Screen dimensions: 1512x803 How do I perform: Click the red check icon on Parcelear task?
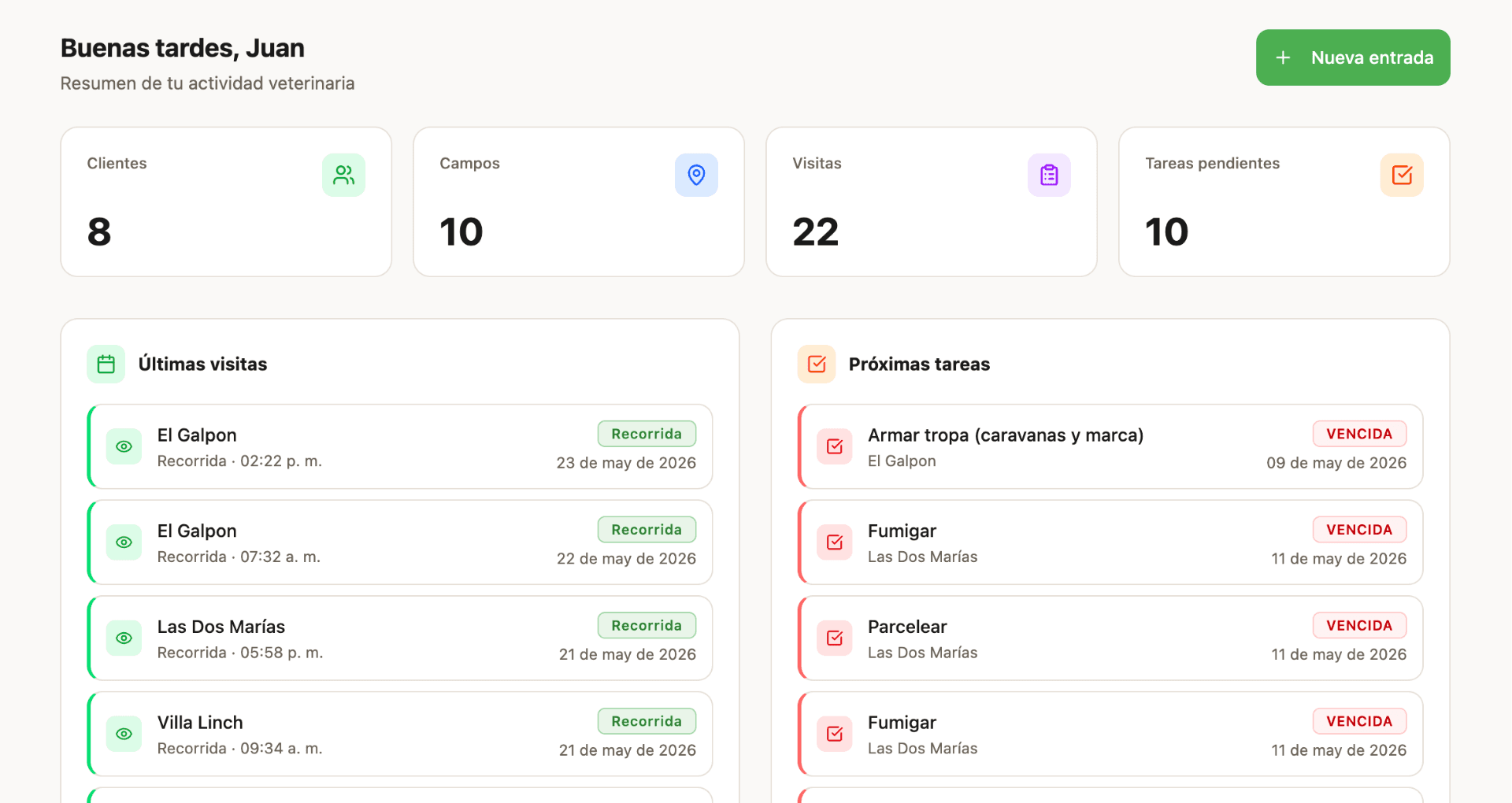(x=835, y=638)
